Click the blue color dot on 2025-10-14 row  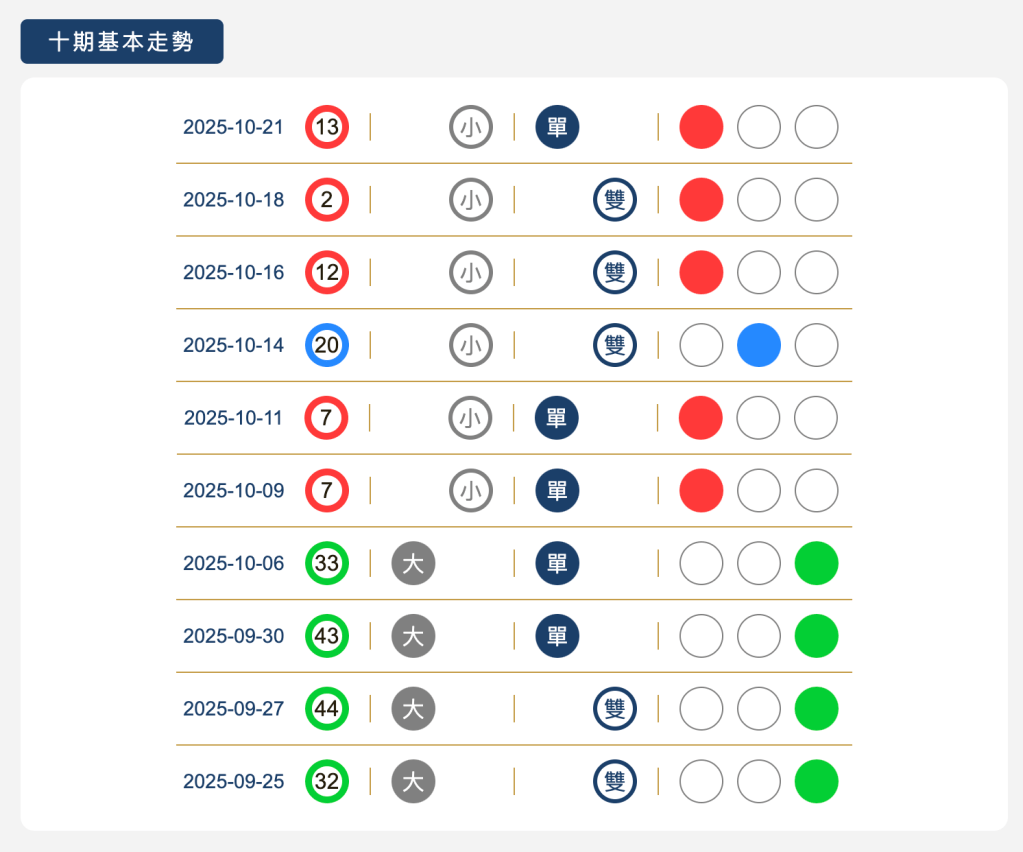758,345
